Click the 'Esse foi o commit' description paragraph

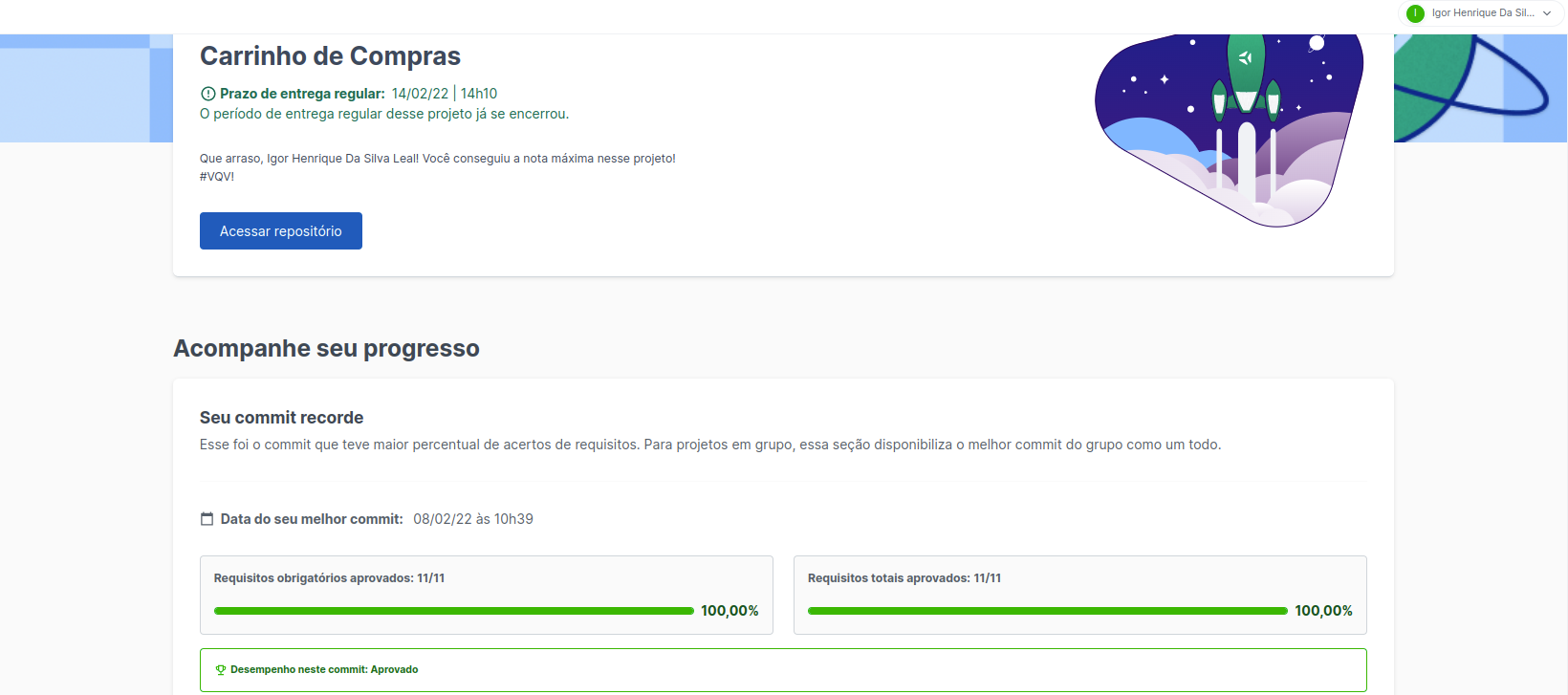pyautogui.click(x=710, y=445)
